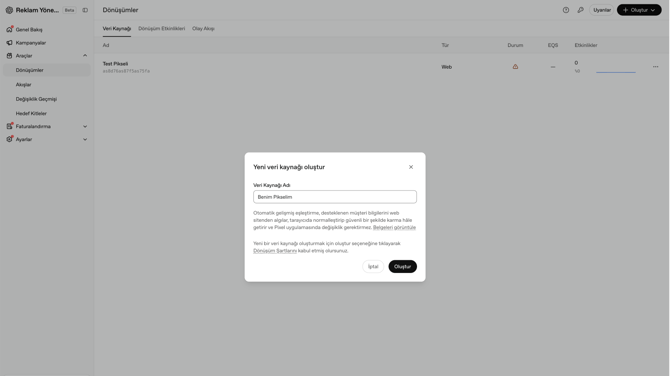Switch to the Veri Kaynağı tab

117,29
